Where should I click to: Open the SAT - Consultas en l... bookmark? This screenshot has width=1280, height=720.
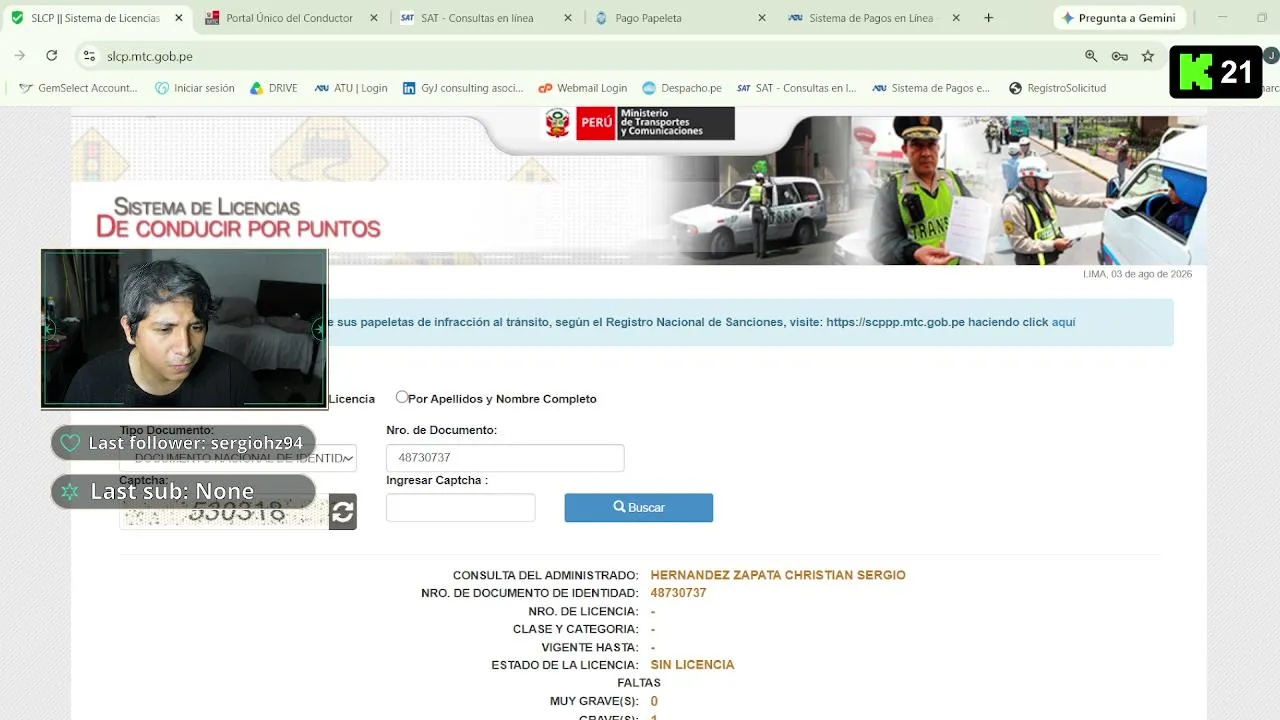coord(796,88)
